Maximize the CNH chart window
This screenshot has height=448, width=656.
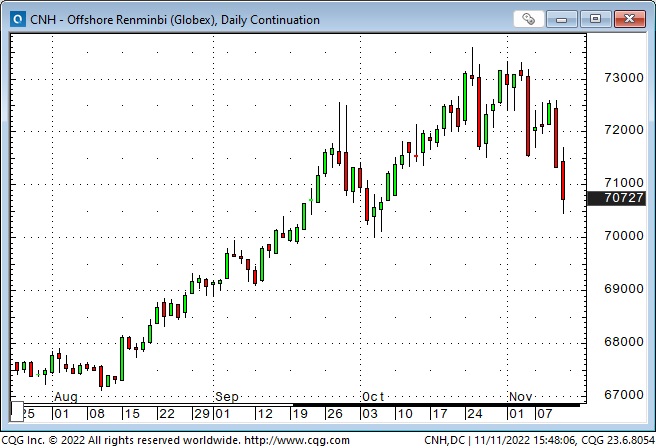click(595, 19)
